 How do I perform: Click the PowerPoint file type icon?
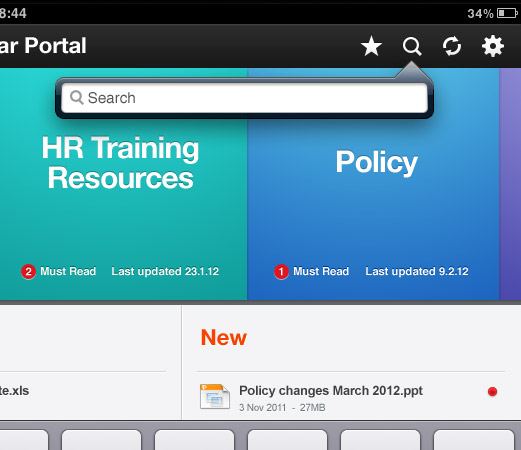(x=215, y=396)
